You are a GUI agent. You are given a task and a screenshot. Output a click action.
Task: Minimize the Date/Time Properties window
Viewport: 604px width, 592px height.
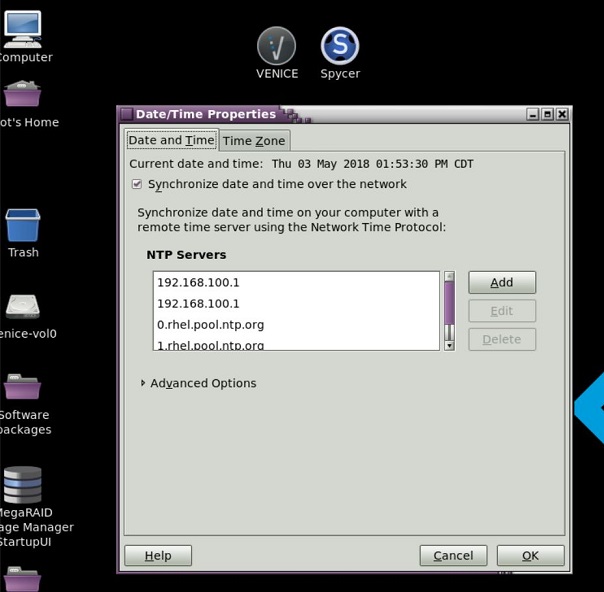(x=533, y=114)
